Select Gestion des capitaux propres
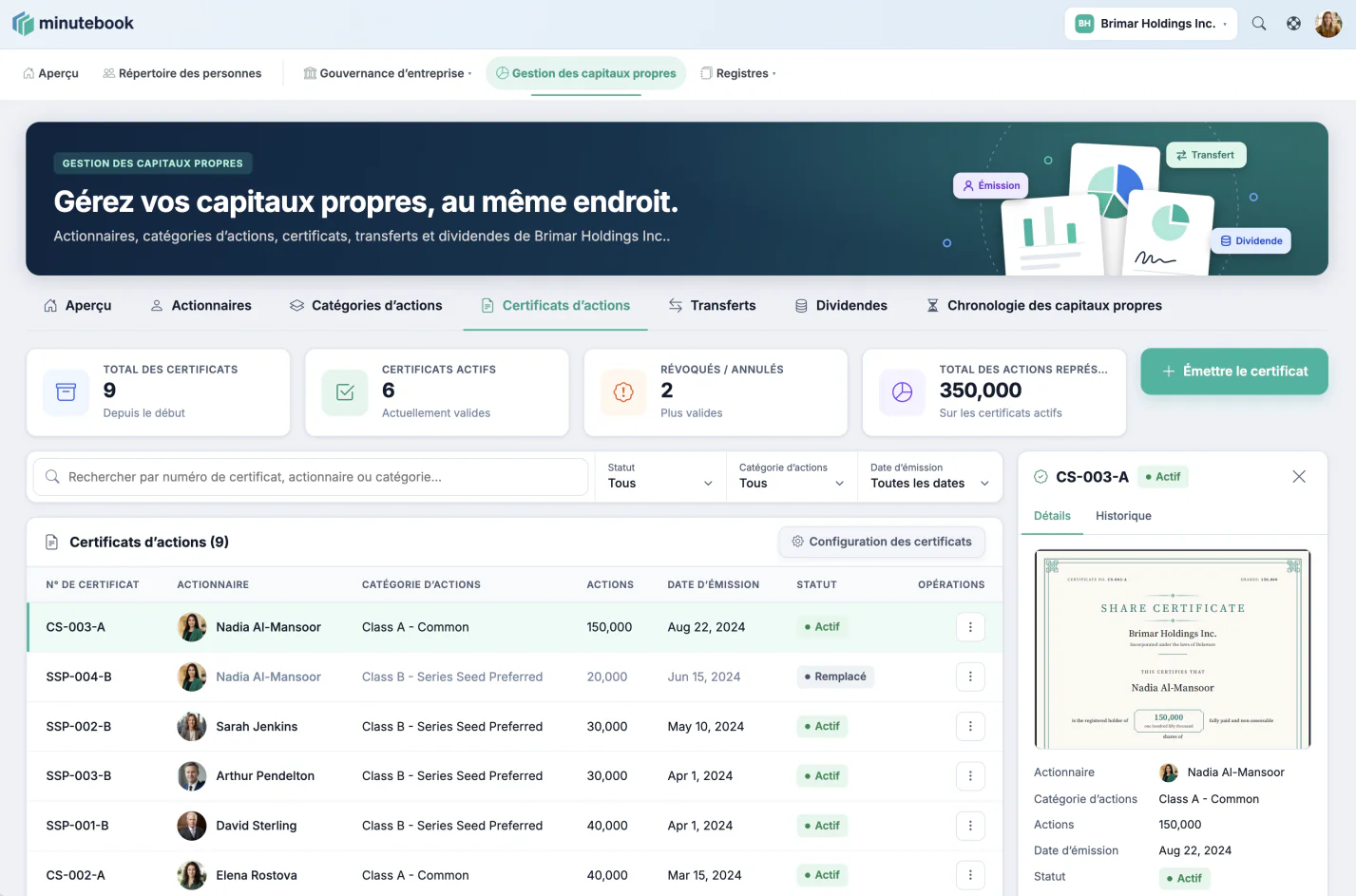Viewport: 1356px width, 896px height. click(x=586, y=73)
